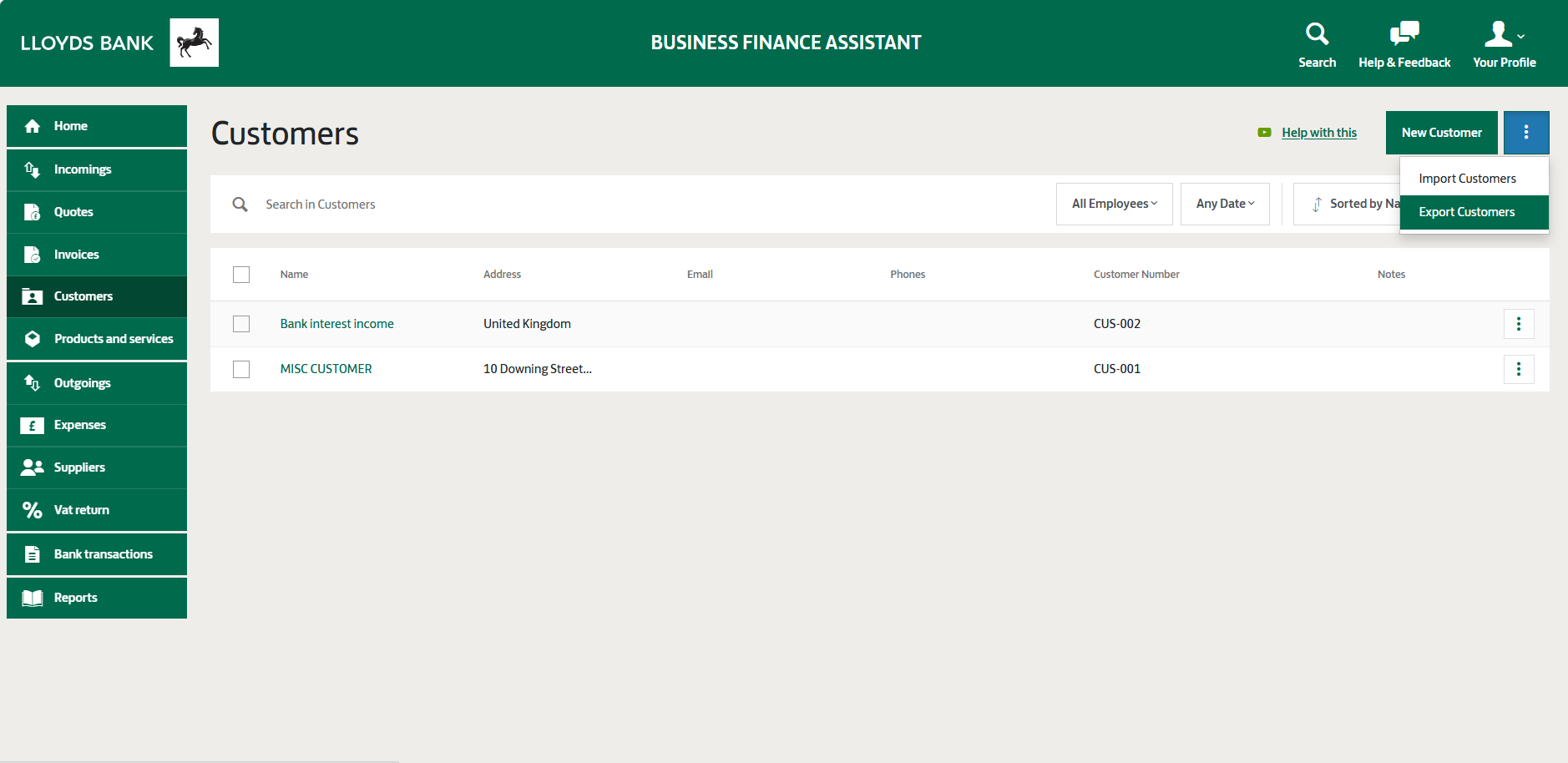Tick the checkbox for Bank interest income

pyautogui.click(x=241, y=324)
